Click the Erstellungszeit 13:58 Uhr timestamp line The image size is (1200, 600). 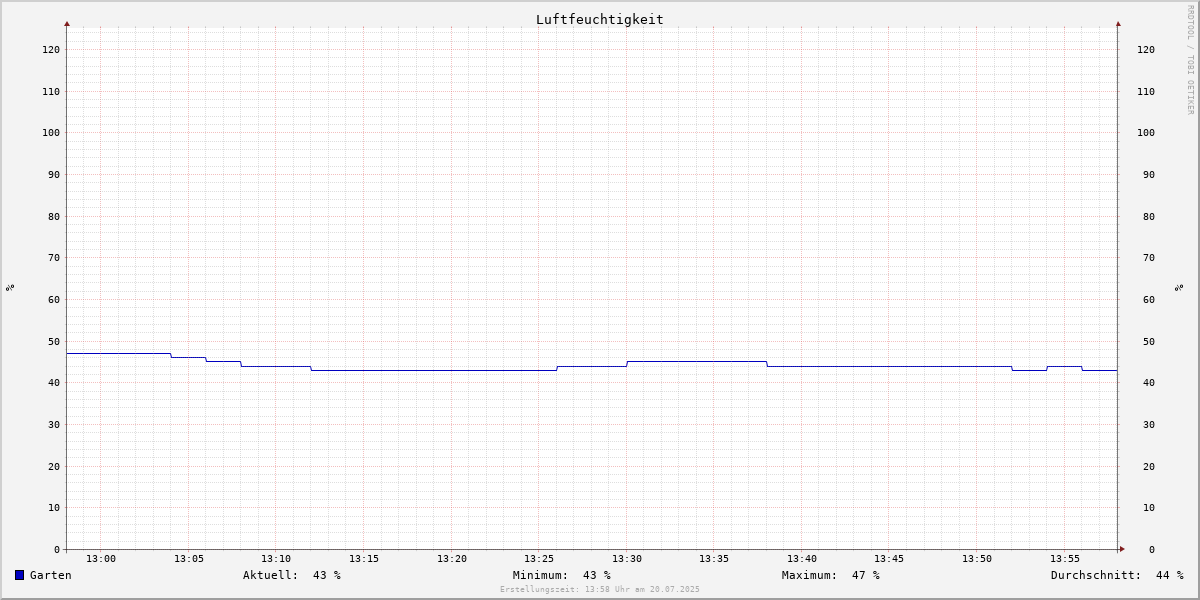tap(600, 590)
